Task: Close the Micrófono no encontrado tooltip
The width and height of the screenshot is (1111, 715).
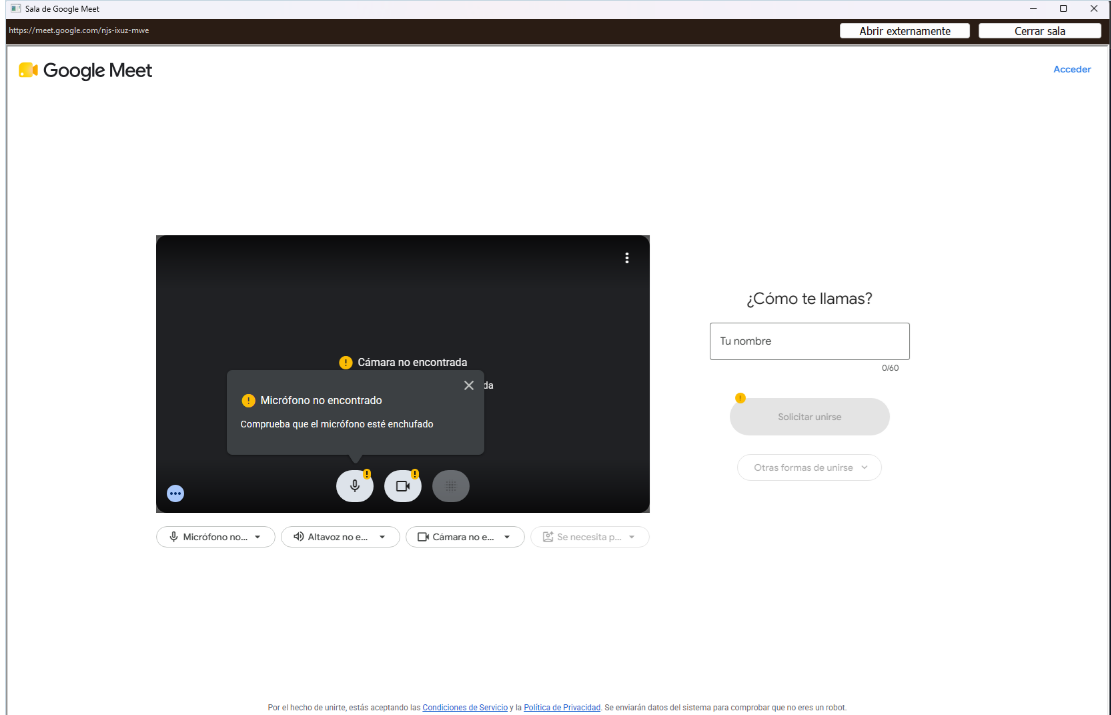Action: (468, 385)
